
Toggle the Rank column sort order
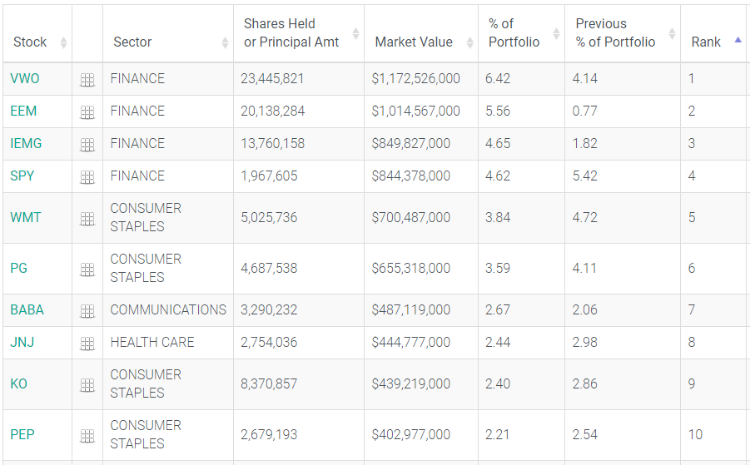(x=706, y=43)
